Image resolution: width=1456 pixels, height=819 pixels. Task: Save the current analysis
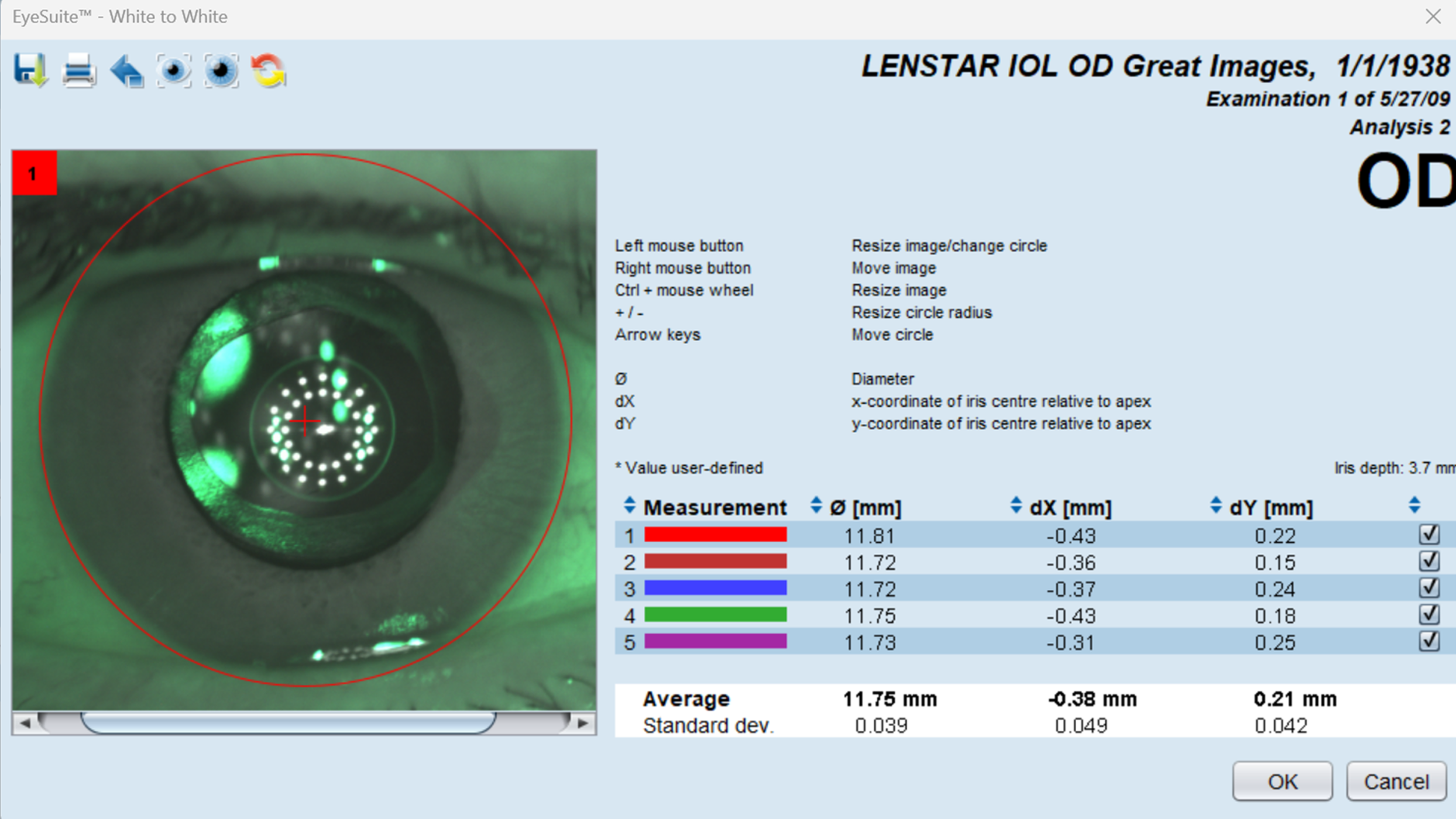30,70
